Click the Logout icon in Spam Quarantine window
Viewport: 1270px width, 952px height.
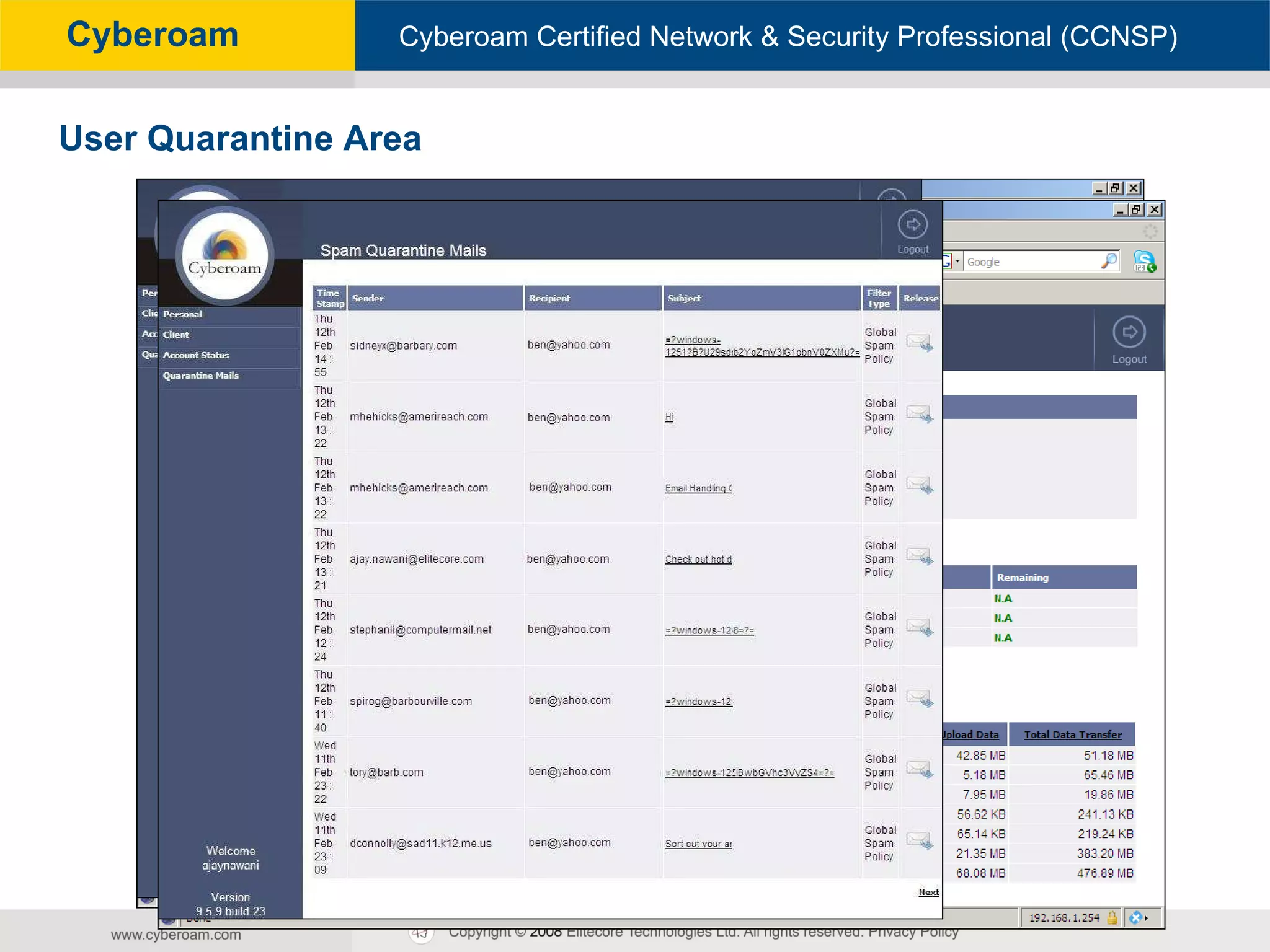coord(912,226)
